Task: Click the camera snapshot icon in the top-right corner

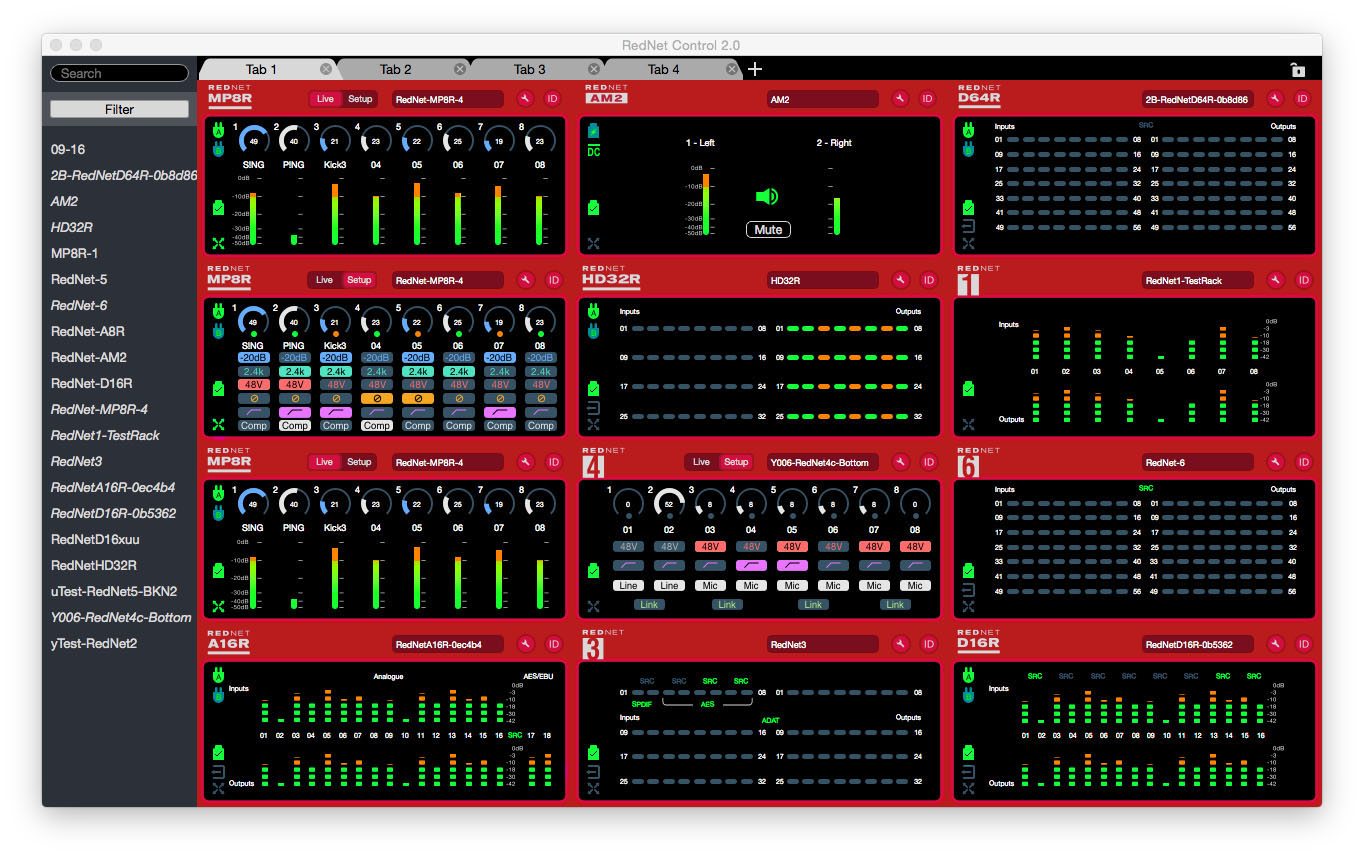Action: (x=1297, y=69)
